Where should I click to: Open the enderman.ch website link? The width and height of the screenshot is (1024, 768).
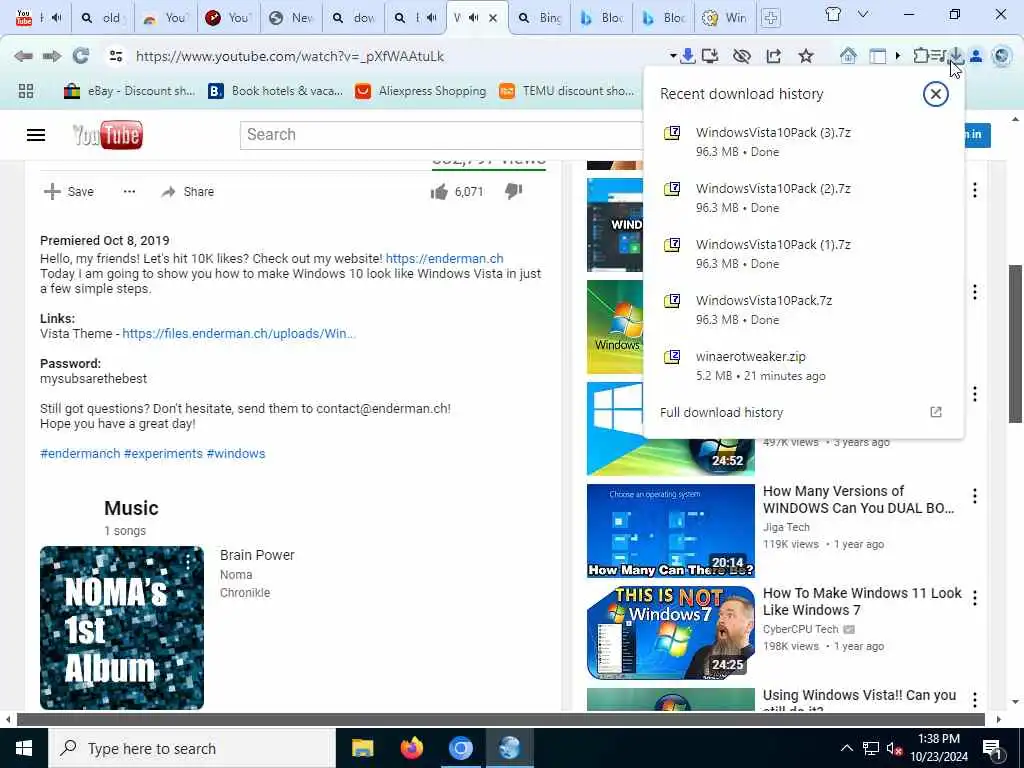[444, 259]
